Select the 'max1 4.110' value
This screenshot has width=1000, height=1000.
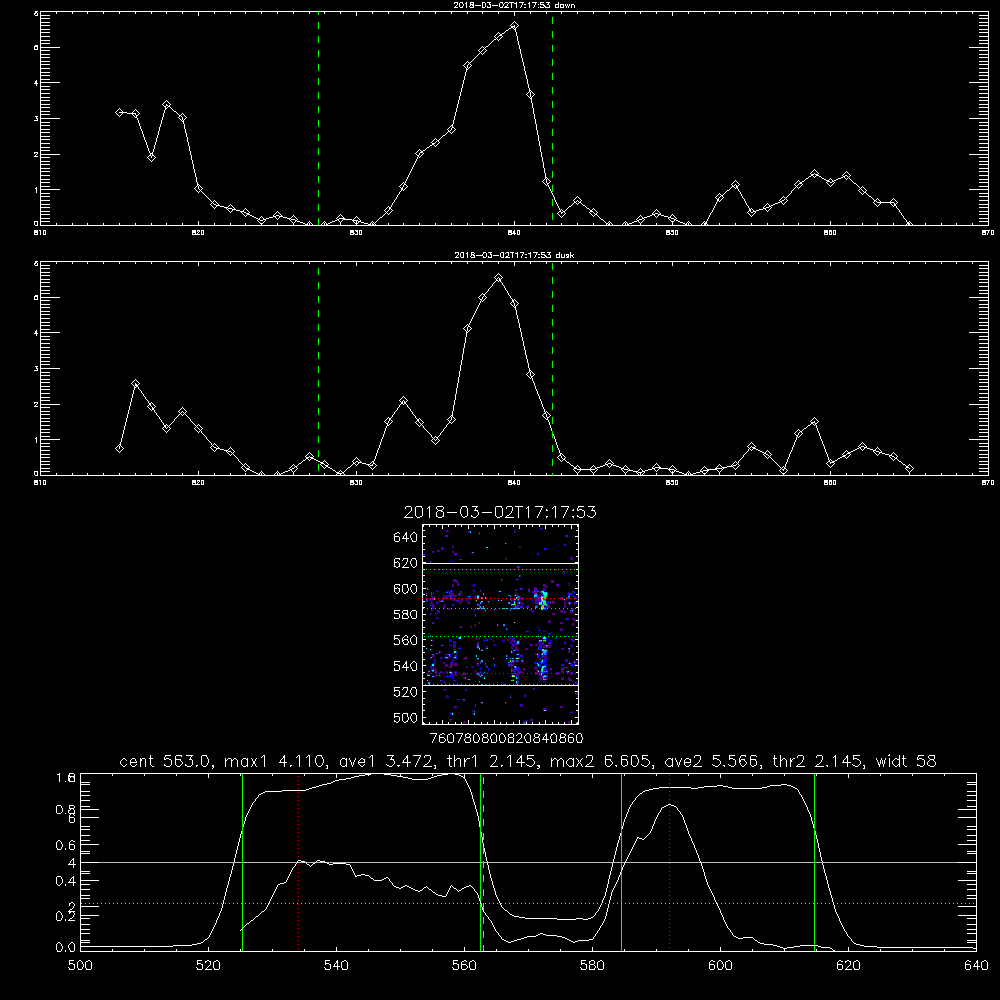pos(274,761)
